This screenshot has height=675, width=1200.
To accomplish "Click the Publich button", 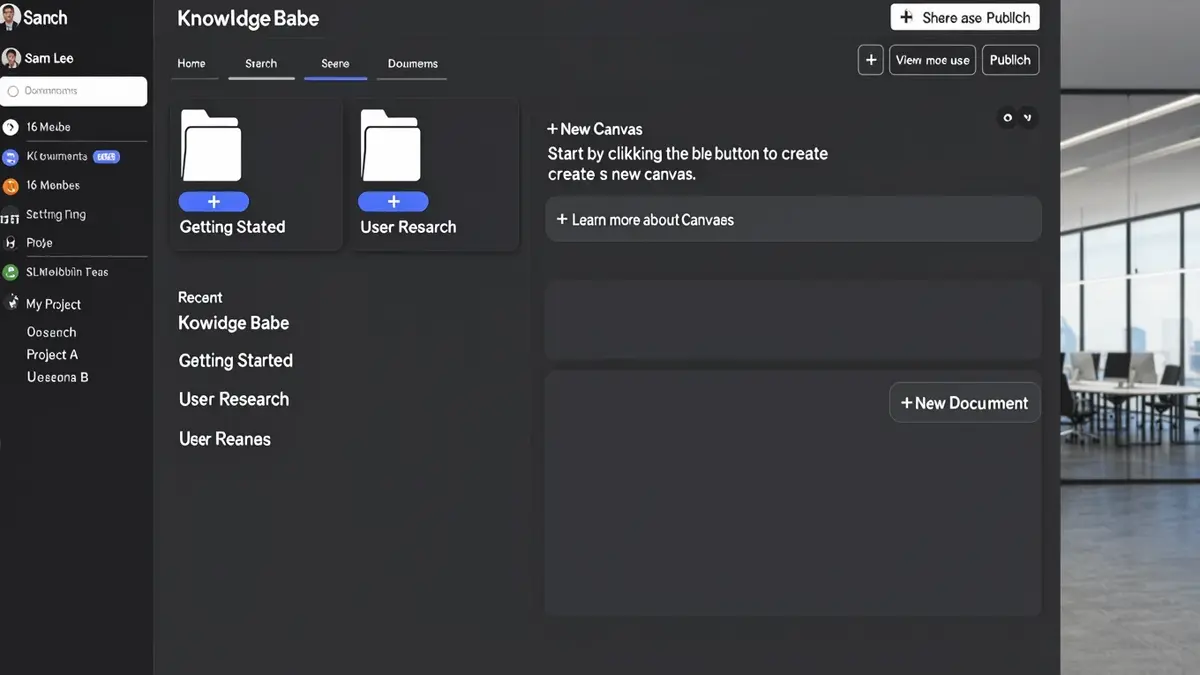I will click(1010, 60).
